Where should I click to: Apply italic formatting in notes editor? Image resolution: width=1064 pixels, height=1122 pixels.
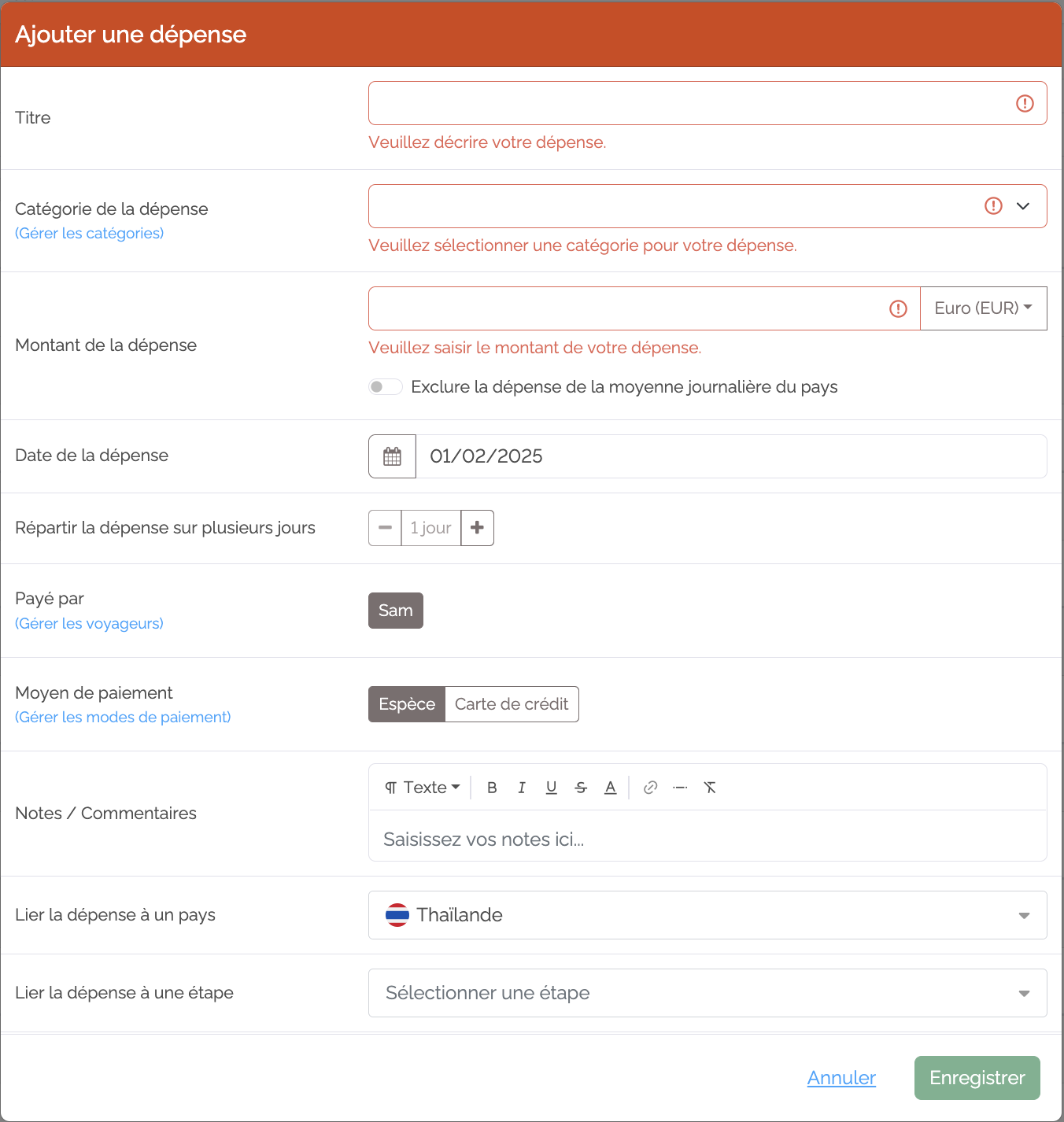pyautogui.click(x=522, y=788)
